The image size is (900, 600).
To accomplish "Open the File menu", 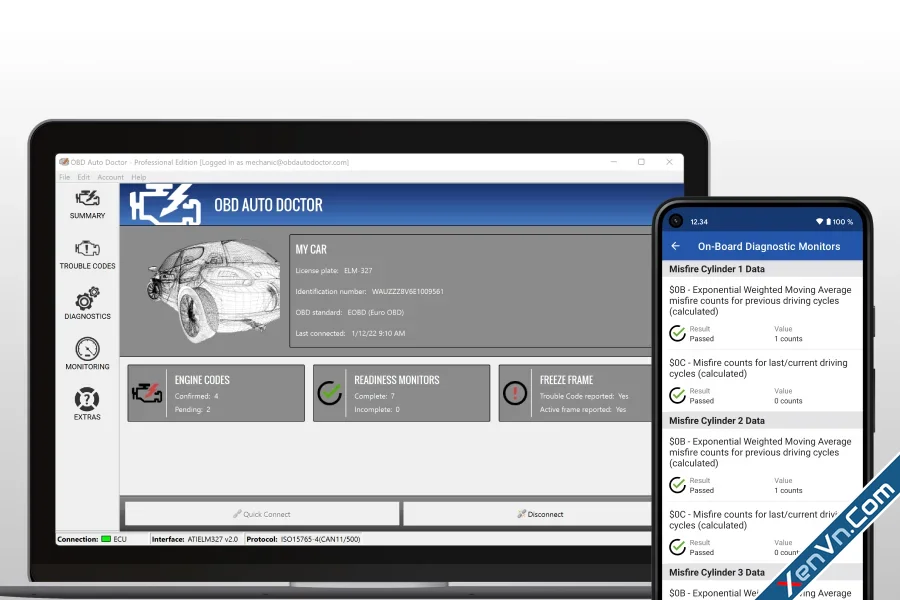I will (x=64, y=177).
